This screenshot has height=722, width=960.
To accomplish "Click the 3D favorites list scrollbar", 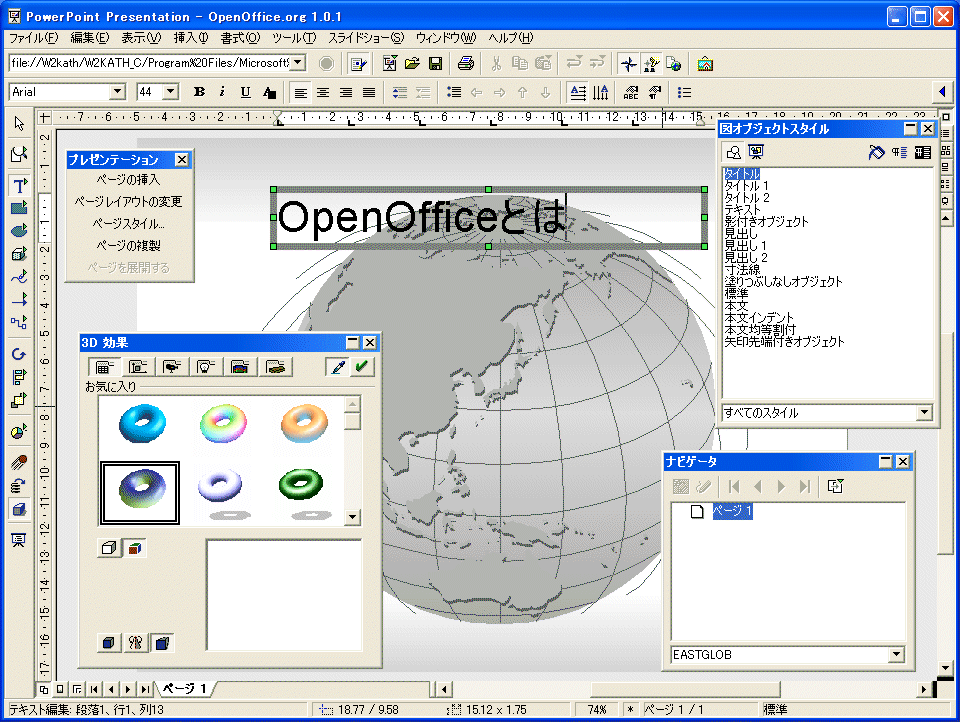I will click(353, 461).
